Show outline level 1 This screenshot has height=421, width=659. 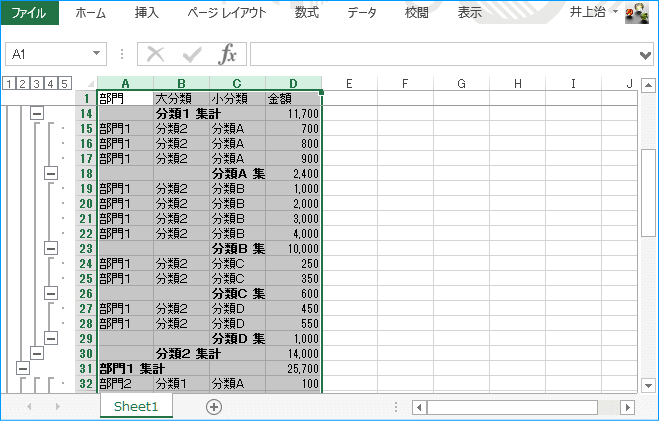pos(8,83)
